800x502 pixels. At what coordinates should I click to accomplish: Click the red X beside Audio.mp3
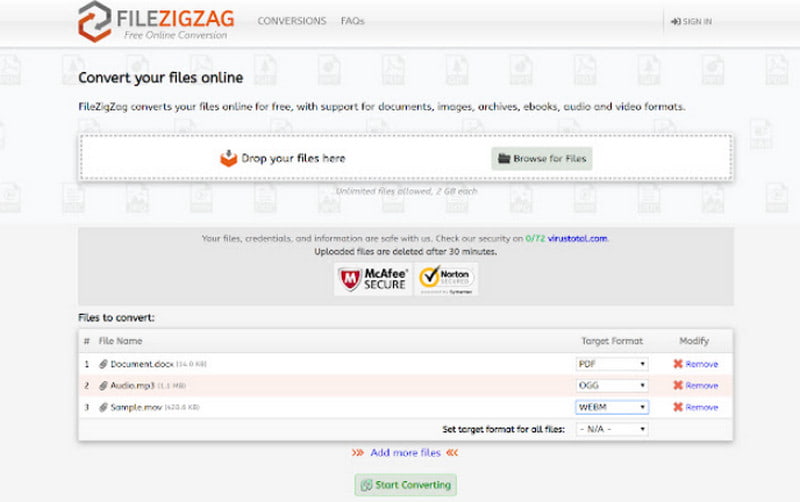coord(679,385)
